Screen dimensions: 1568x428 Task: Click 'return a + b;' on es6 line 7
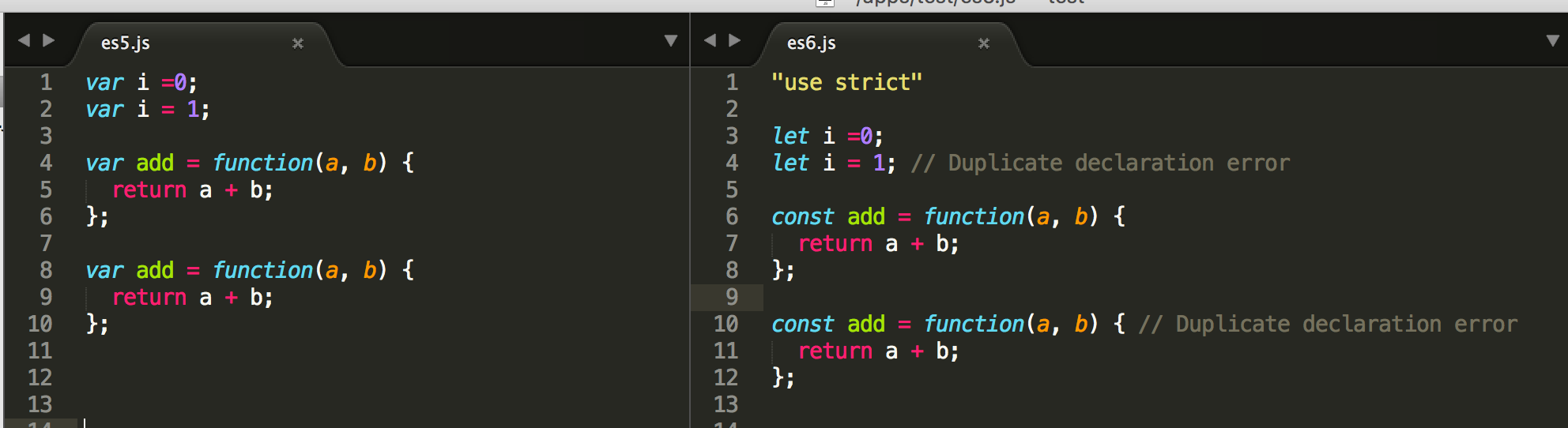[878, 243]
